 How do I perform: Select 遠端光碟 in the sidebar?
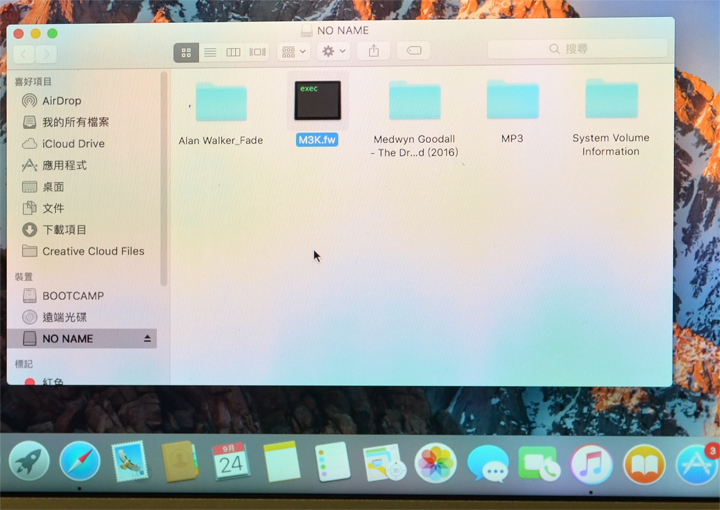point(54,317)
